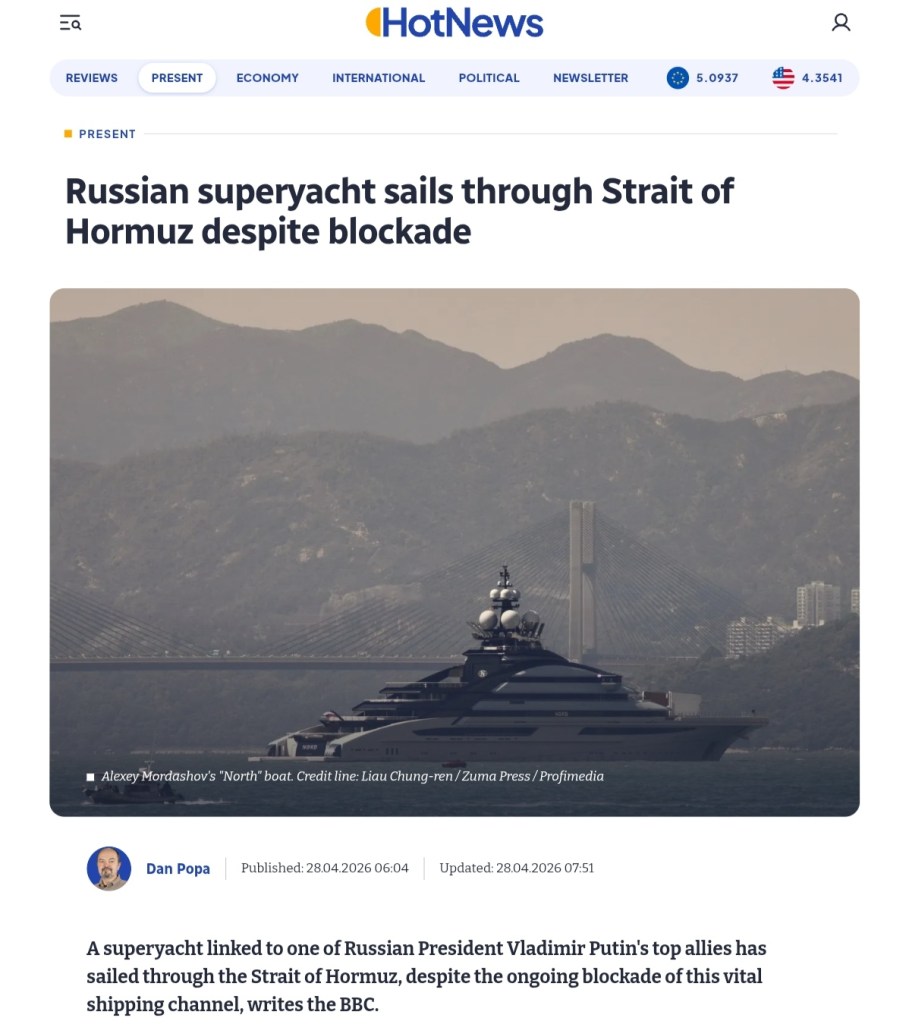Open the user account icon
The width and height of the screenshot is (909, 1024).
coord(841,22)
